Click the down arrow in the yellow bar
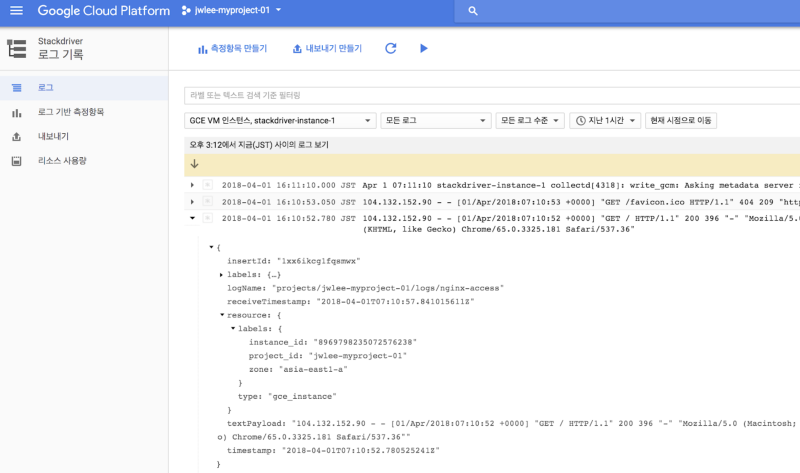 194,164
